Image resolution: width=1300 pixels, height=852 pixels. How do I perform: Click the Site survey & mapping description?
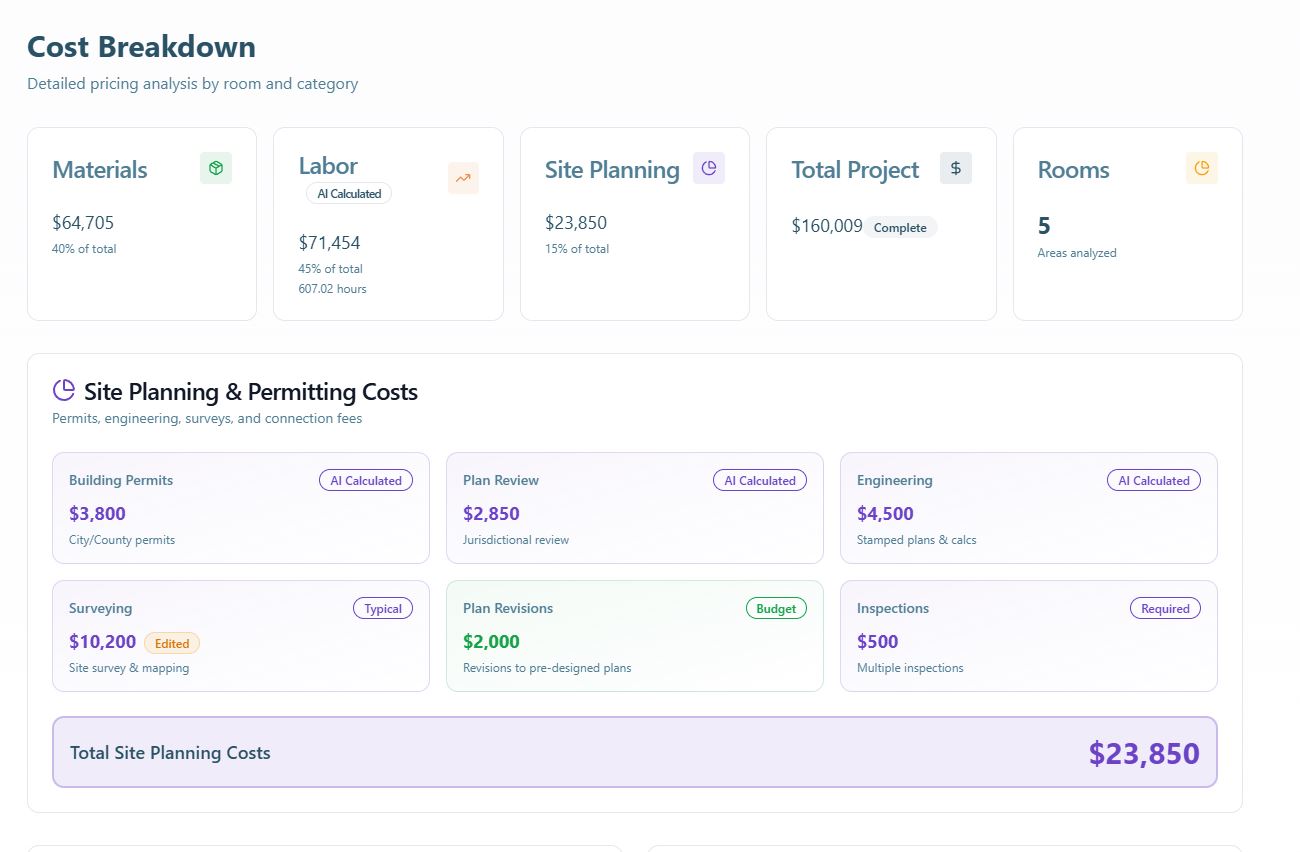(x=129, y=668)
